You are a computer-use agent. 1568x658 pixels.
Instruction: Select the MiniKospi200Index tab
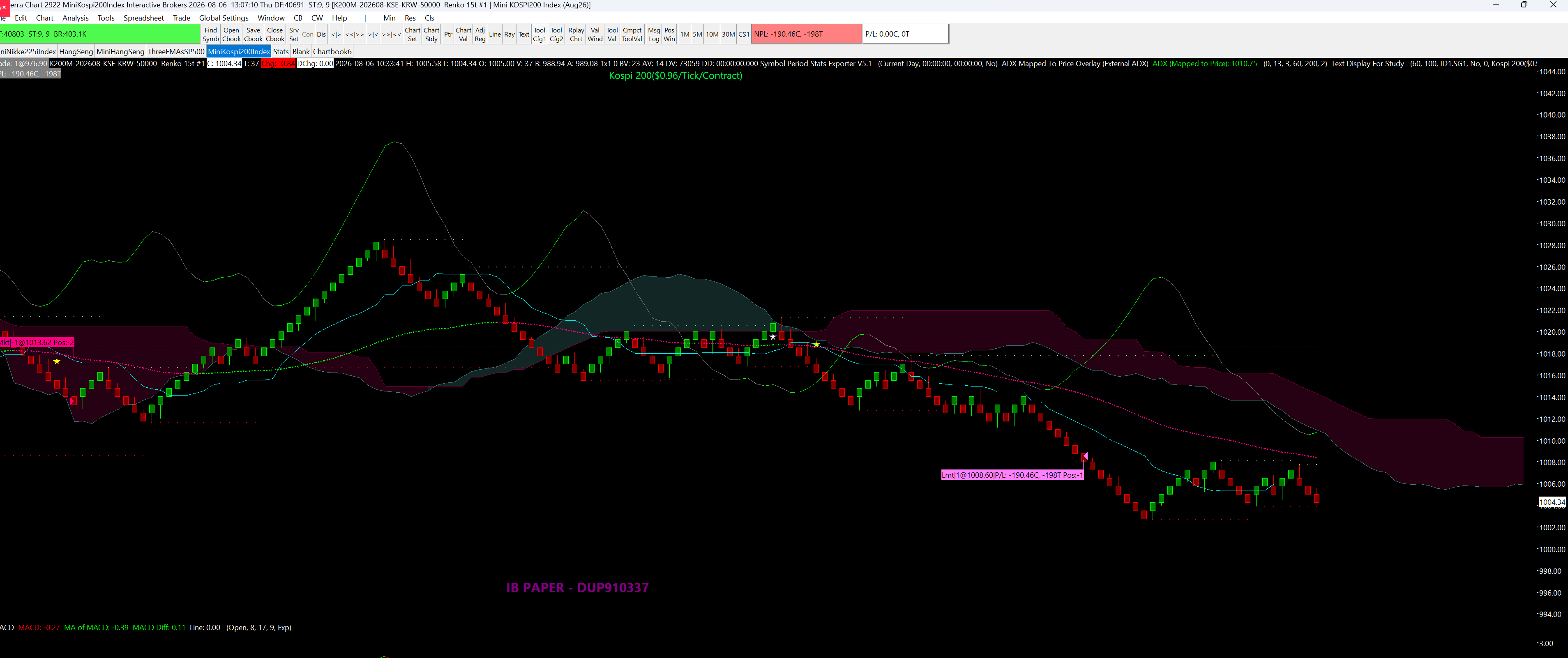[x=239, y=52]
